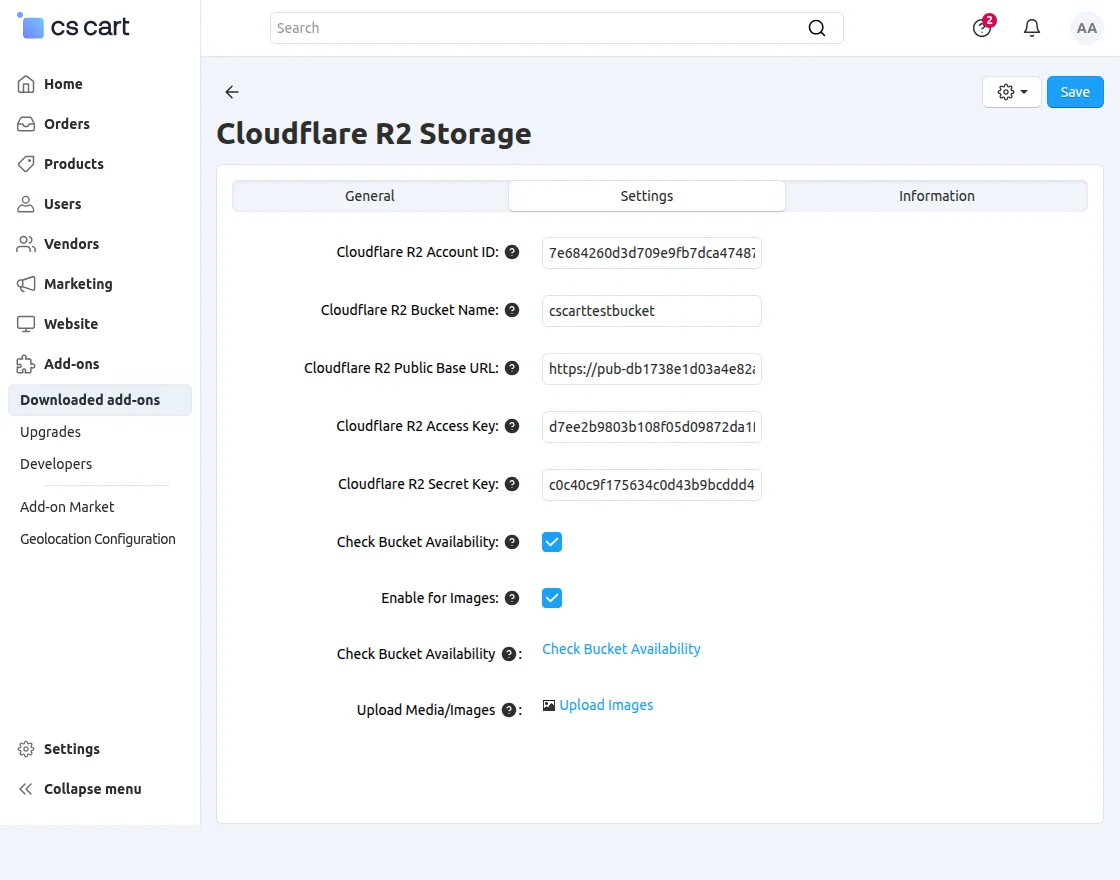Screen dimensions: 1120x880
Task: Open the Add-on Market link
Action: (x=67, y=506)
